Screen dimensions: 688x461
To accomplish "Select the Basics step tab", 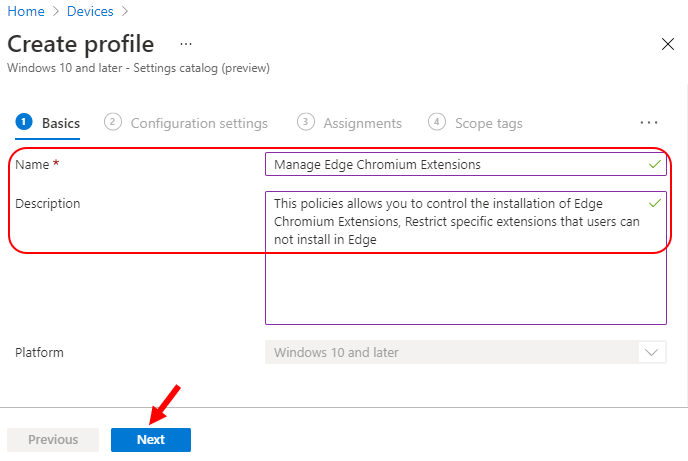I will coord(47,123).
